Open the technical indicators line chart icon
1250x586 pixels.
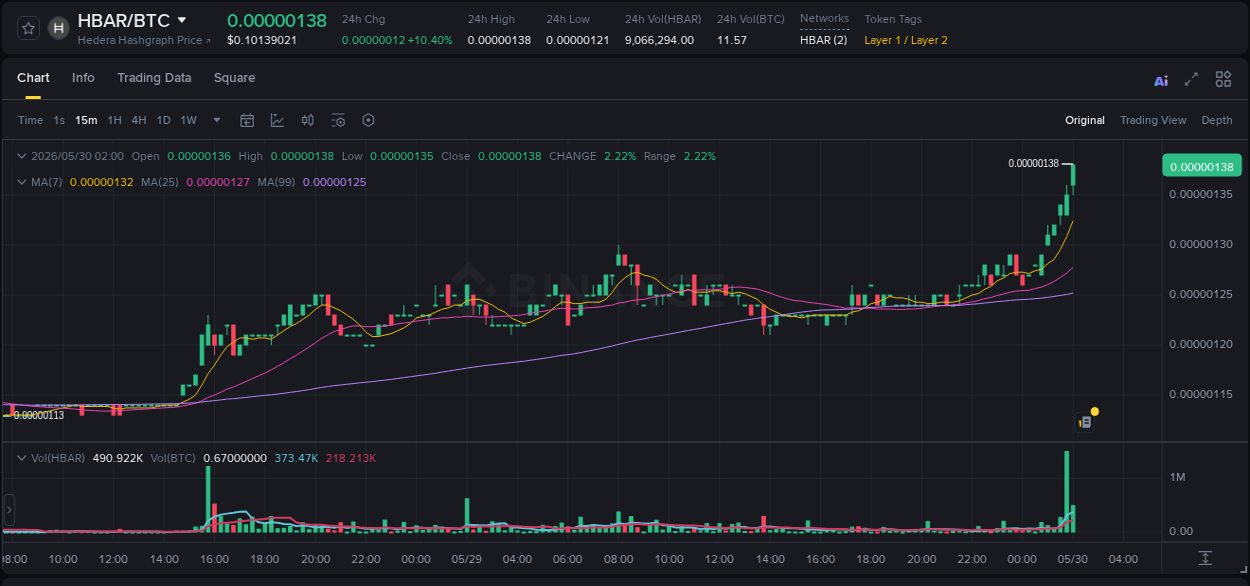tap(277, 120)
